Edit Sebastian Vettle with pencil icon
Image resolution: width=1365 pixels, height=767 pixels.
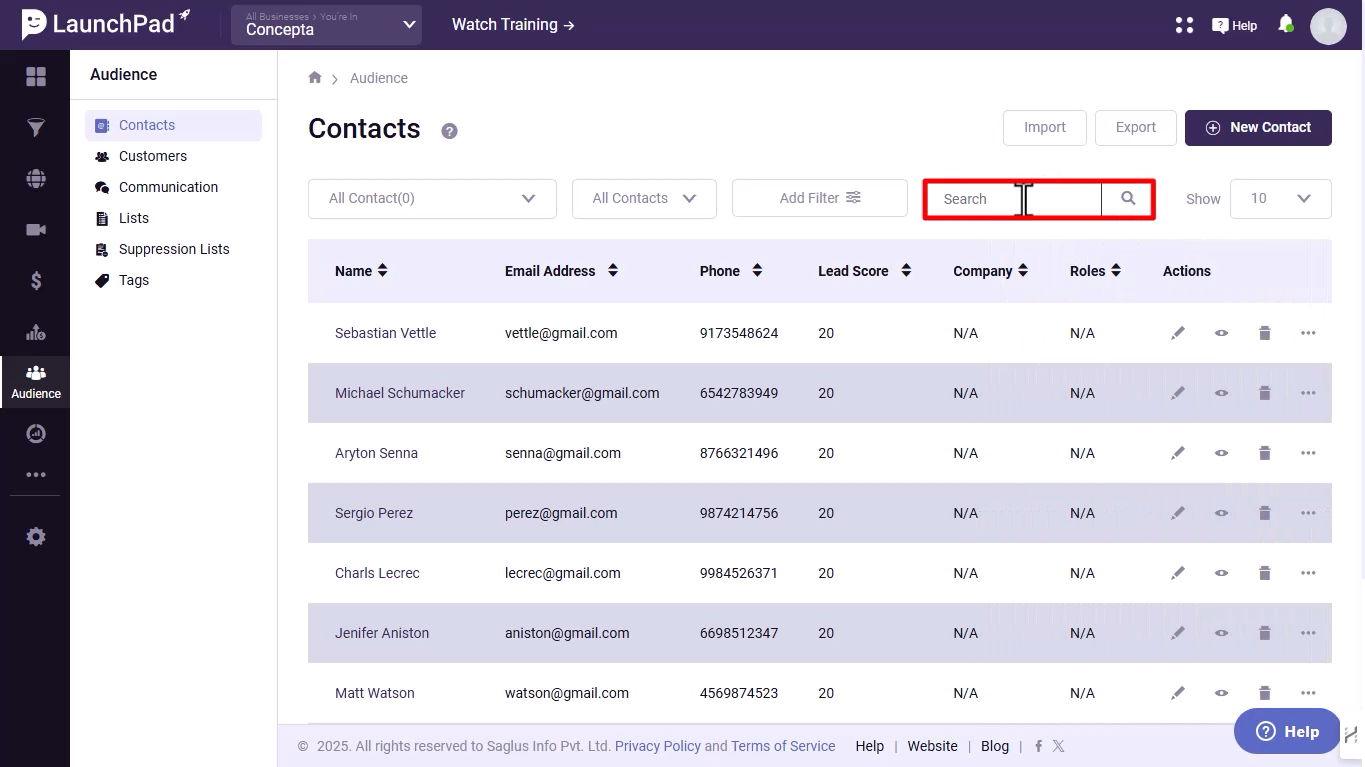[x=1178, y=333]
